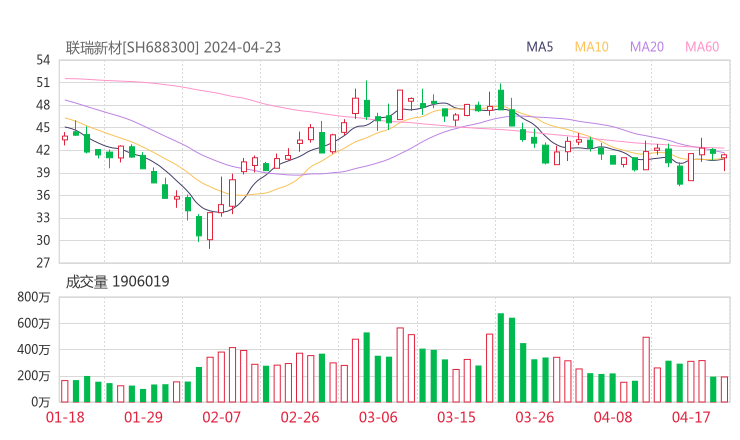This screenshot has width=740, height=440.
Task: Click the 0万 volume axis label
Action: [x=41, y=402]
